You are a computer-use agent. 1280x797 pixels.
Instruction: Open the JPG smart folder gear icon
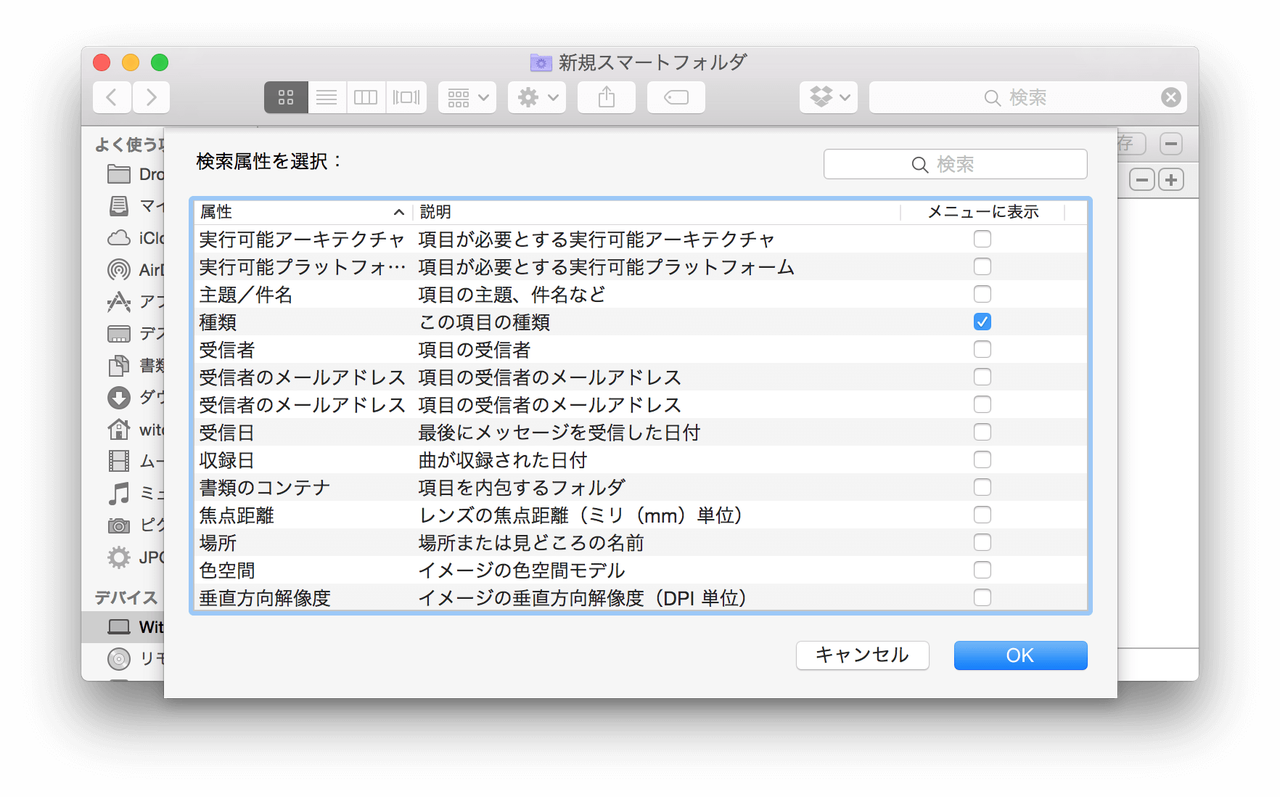coord(119,557)
